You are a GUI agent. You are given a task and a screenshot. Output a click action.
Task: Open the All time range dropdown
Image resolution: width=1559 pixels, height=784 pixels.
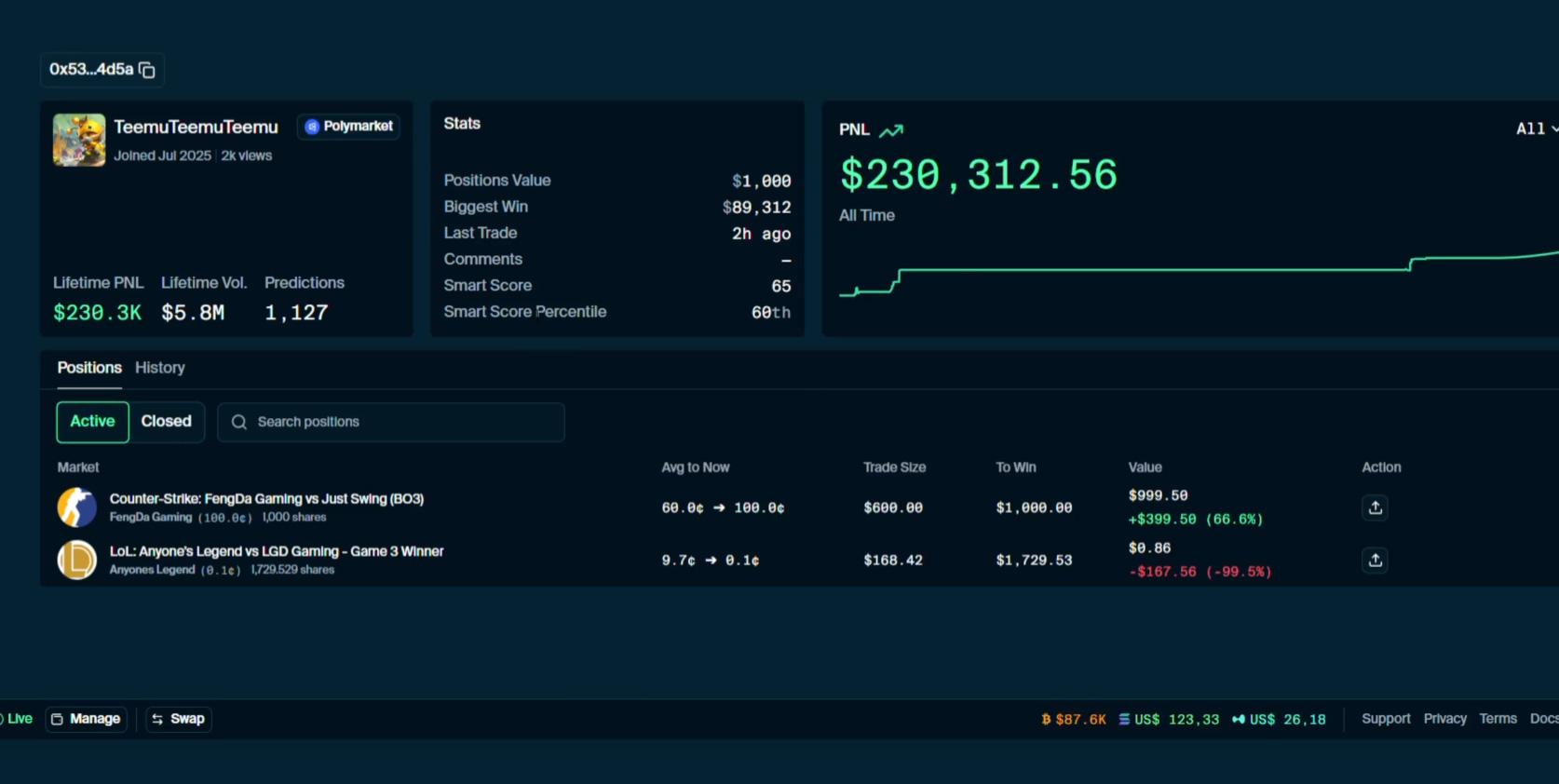1535,128
